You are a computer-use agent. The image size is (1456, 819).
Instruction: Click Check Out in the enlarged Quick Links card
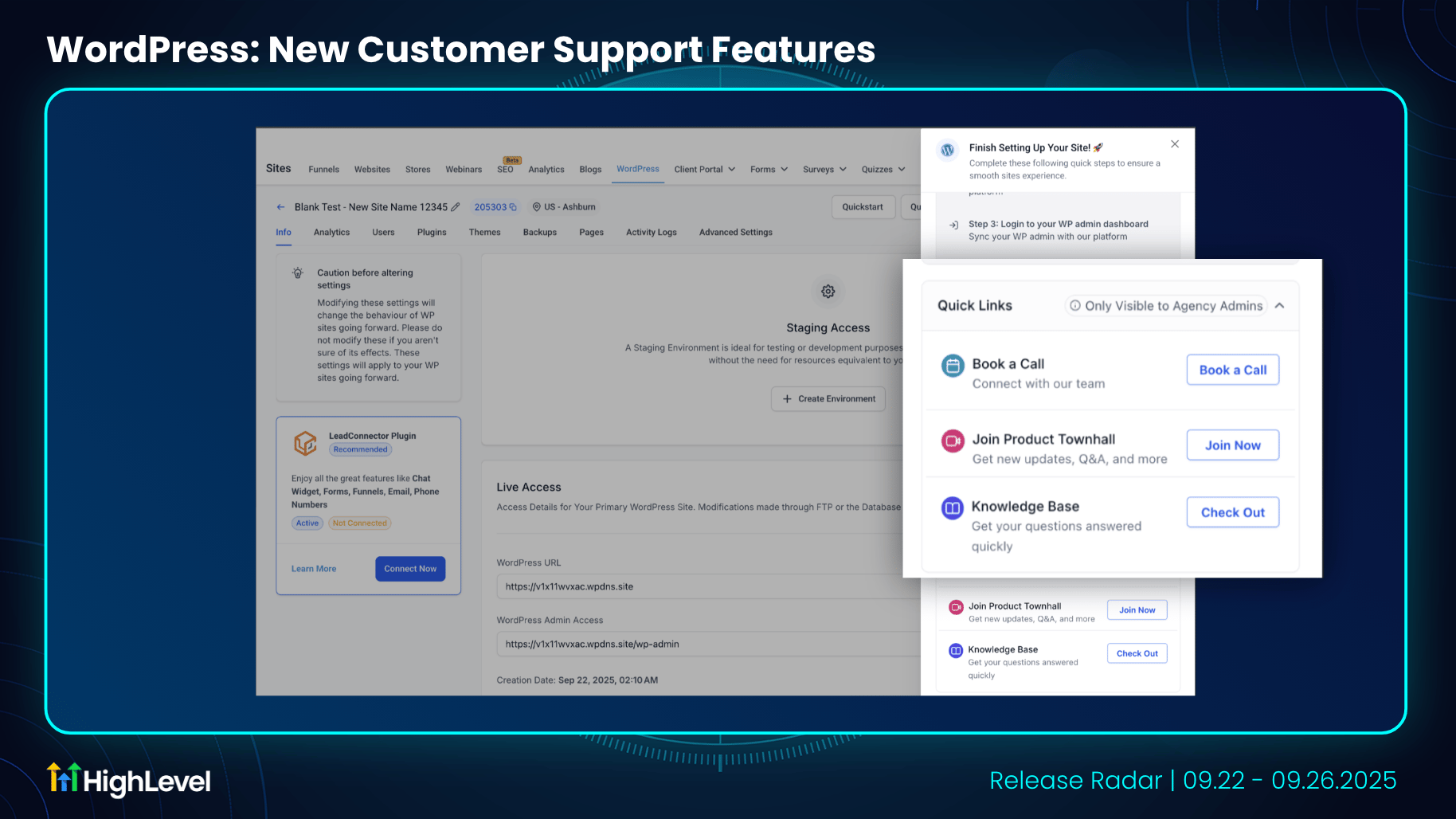click(x=1233, y=512)
